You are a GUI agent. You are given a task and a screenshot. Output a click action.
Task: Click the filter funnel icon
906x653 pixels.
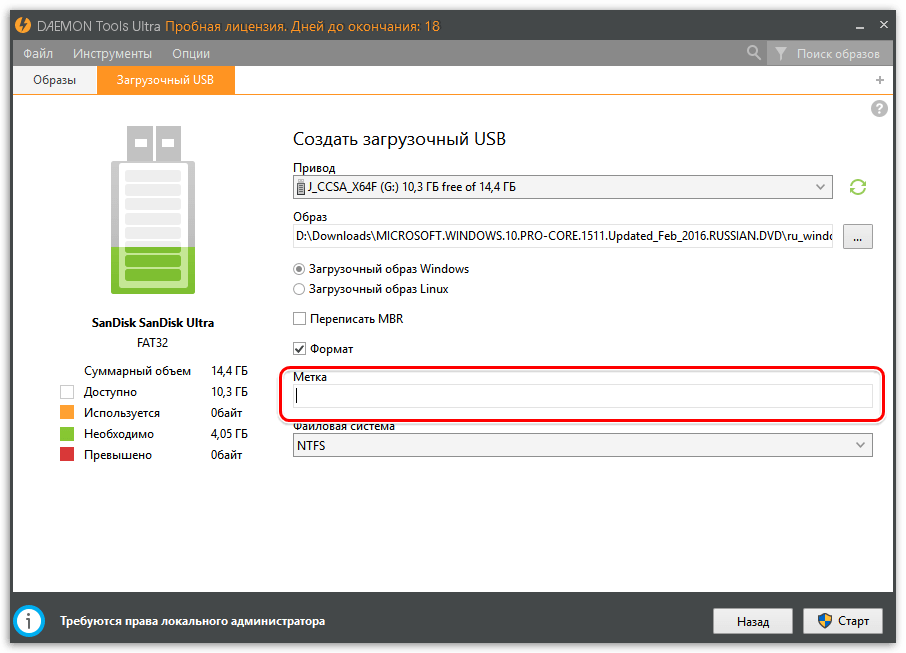coord(780,53)
